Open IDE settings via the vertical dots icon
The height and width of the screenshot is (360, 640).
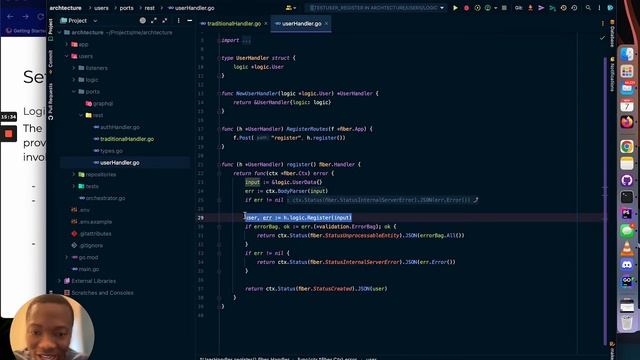tap(599, 8)
